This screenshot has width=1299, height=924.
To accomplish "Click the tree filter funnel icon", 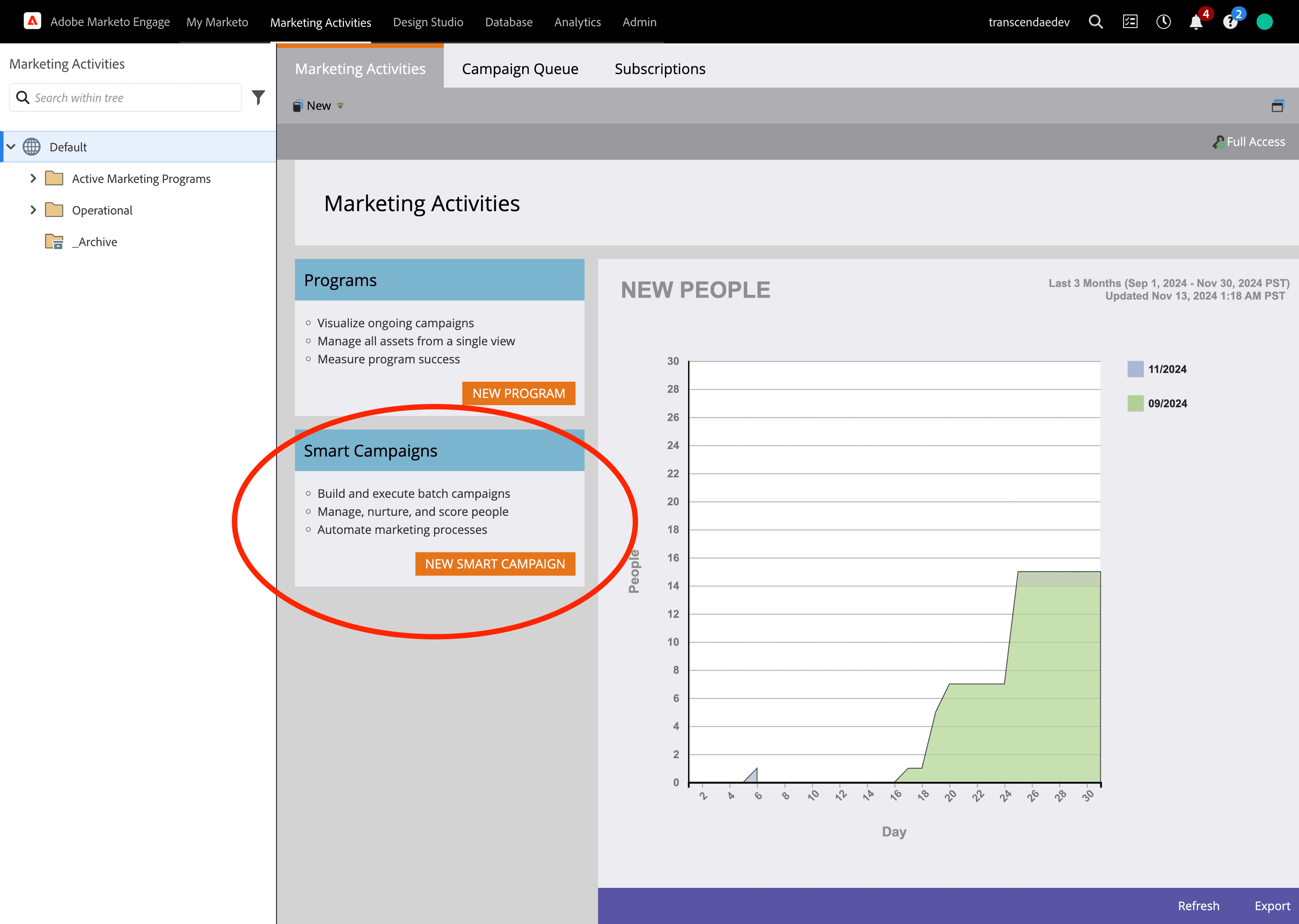I will point(258,97).
